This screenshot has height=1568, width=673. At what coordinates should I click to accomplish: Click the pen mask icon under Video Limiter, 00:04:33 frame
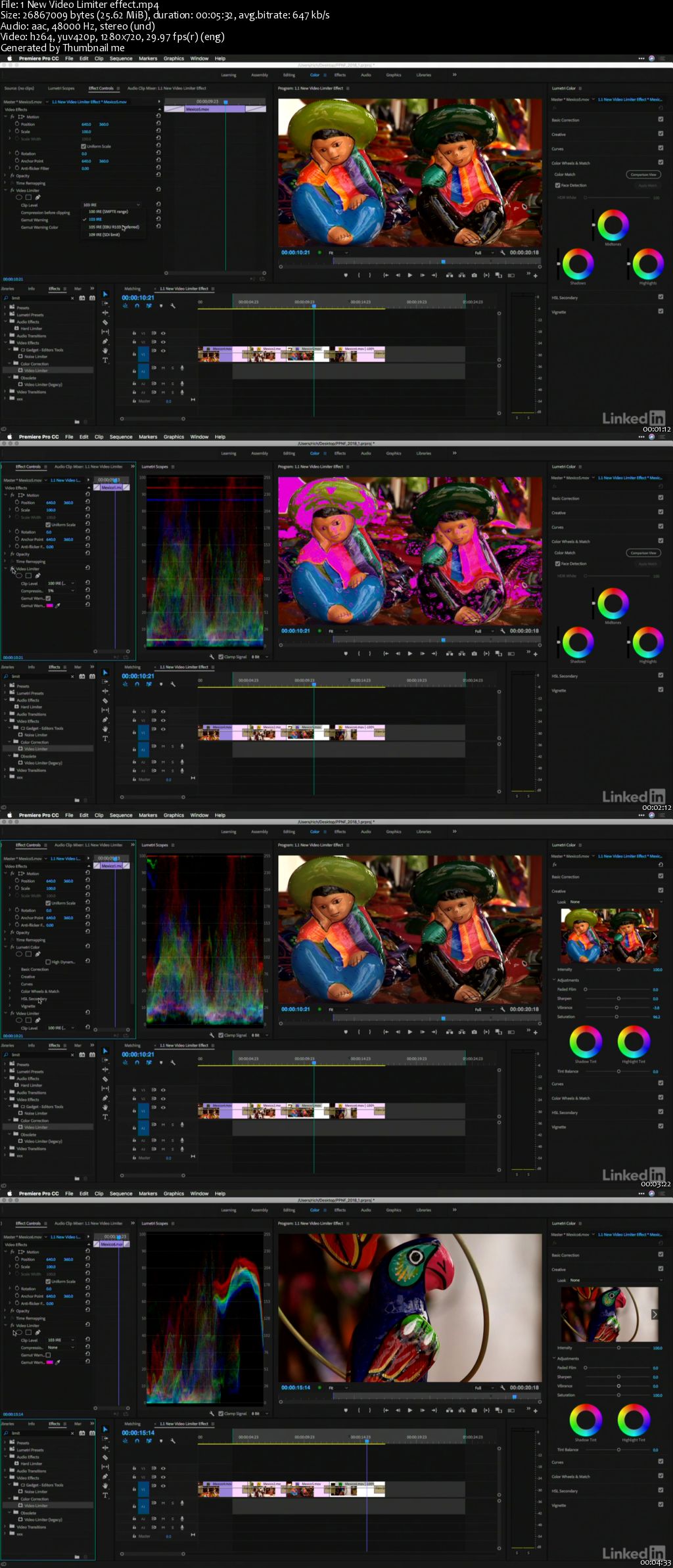click(37, 1332)
